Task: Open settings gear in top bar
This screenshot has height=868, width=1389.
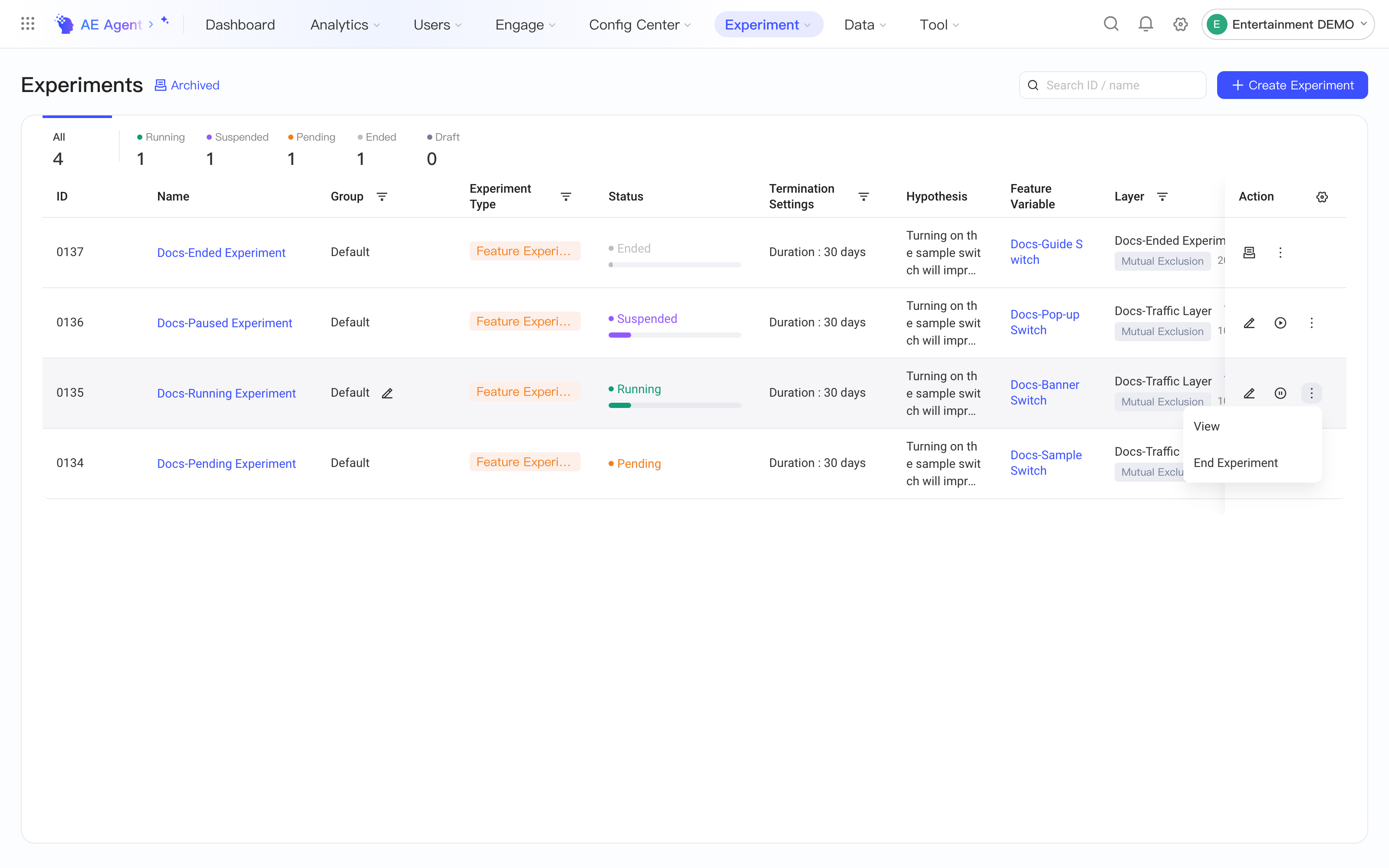Action: 1180,24
